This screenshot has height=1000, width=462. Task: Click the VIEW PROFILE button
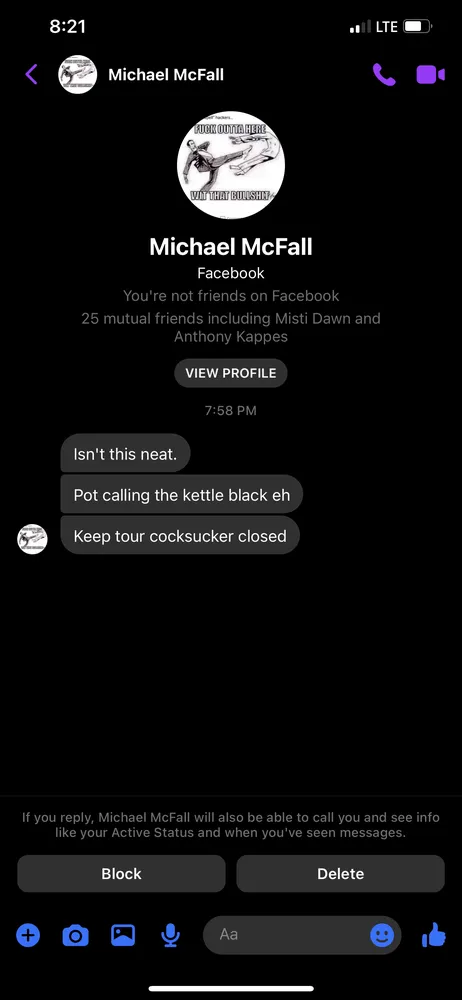click(231, 373)
